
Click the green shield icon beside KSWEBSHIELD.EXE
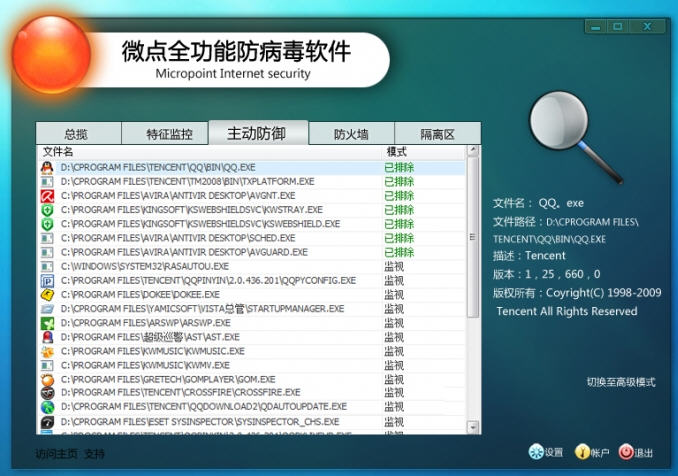pyautogui.click(x=47, y=224)
